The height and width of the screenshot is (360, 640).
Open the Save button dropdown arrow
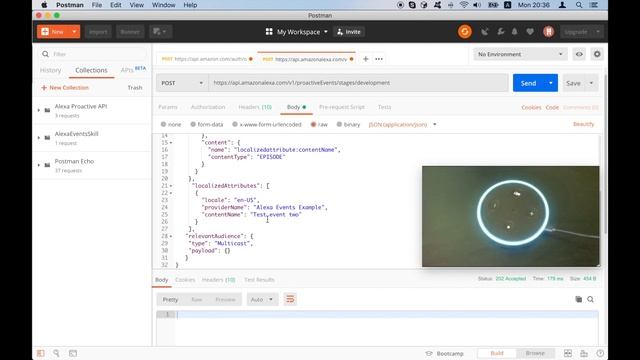(x=591, y=83)
